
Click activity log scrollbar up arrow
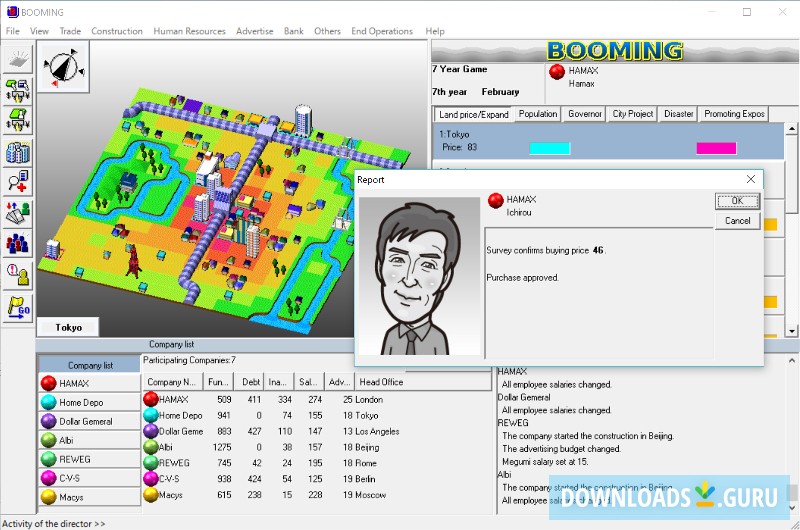coord(792,361)
